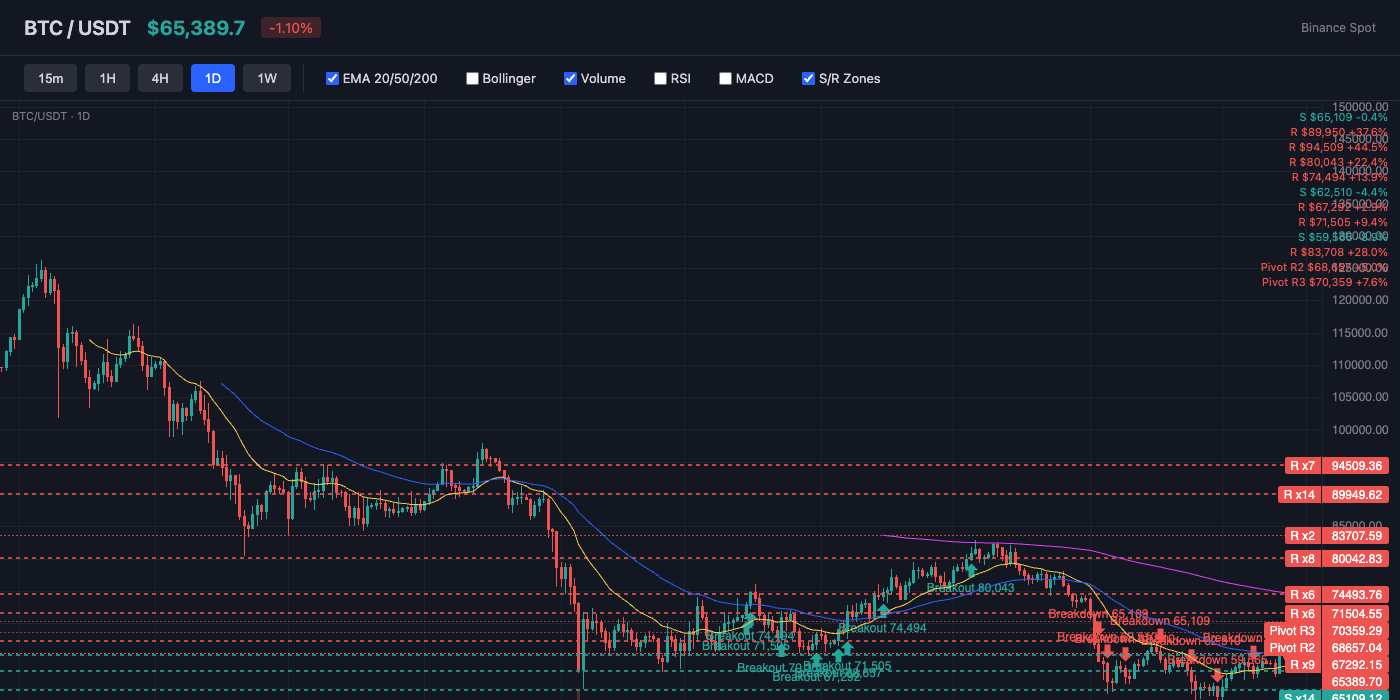The height and width of the screenshot is (700, 1400).
Task: Click the R $74,494 +13.9% legend entry
Action: [x=1338, y=177]
